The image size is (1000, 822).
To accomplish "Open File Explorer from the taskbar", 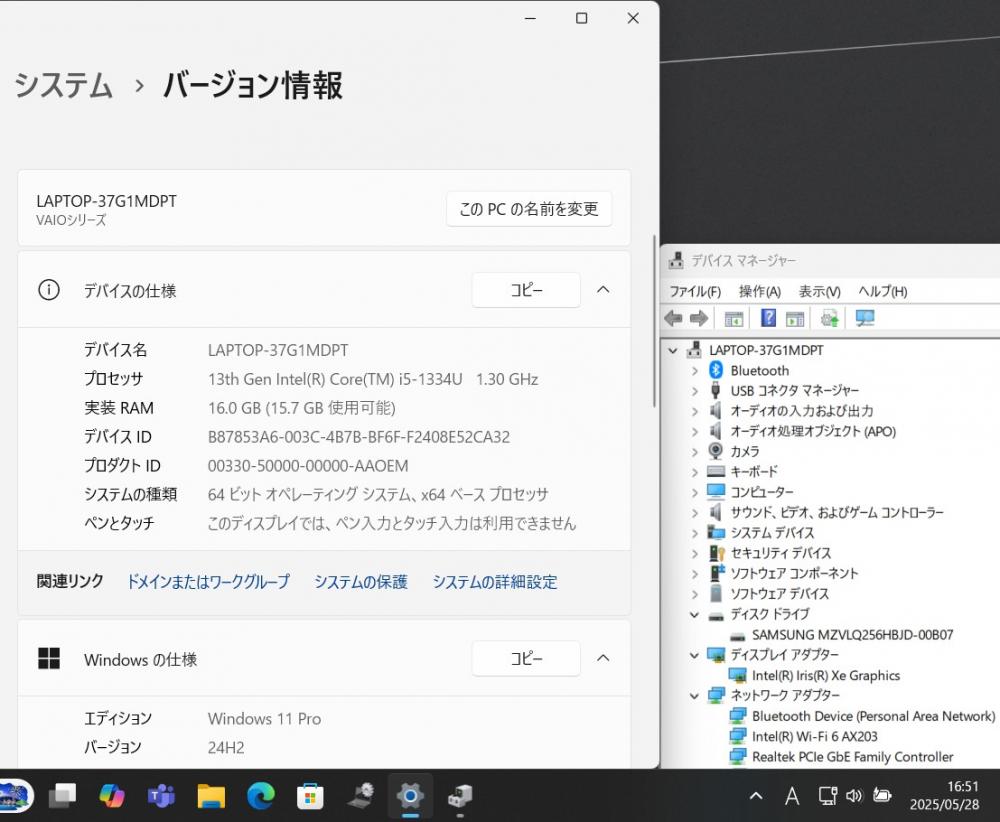I will (x=211, y=795).
